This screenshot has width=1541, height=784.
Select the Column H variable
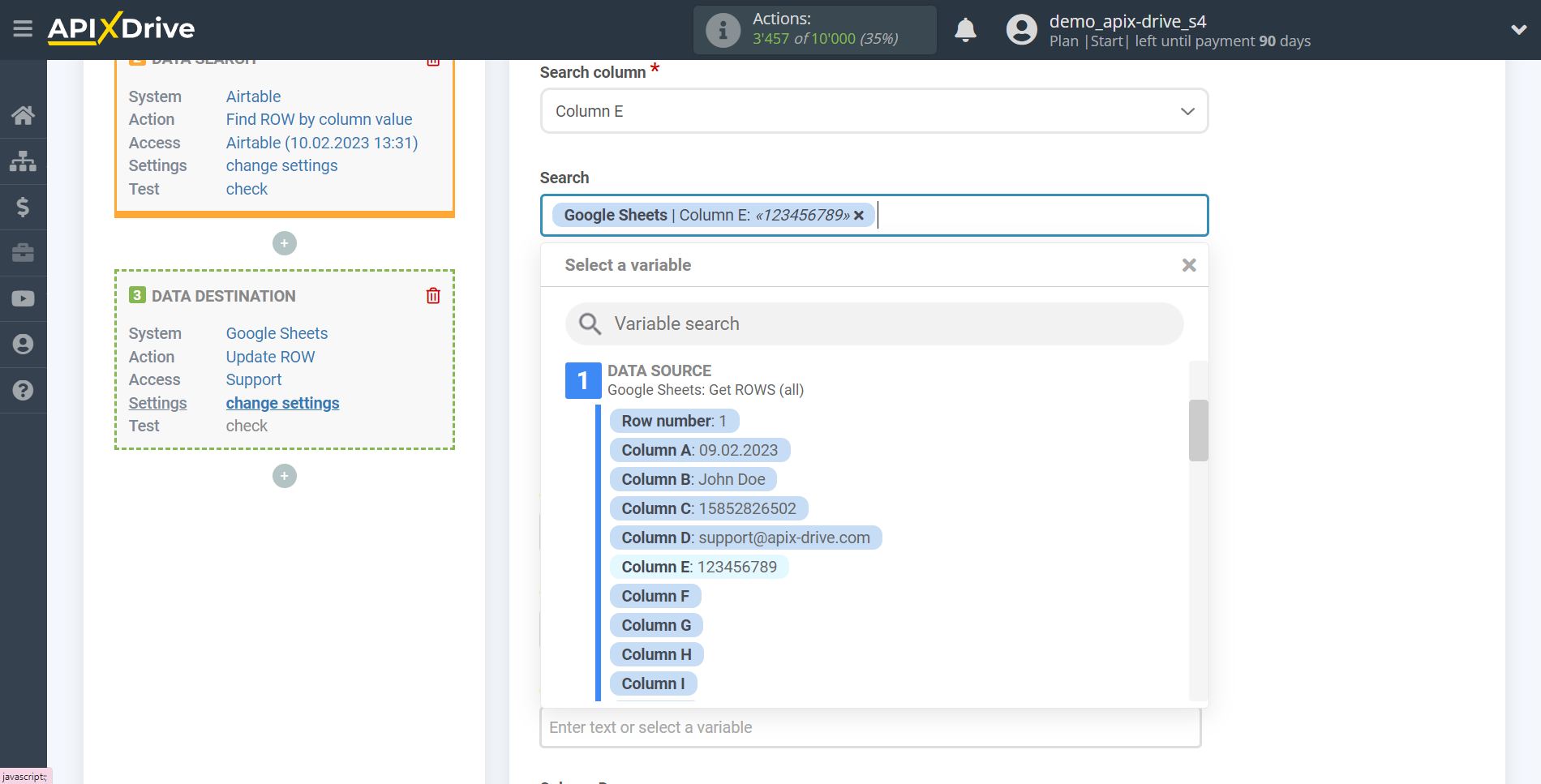(657, 654)
